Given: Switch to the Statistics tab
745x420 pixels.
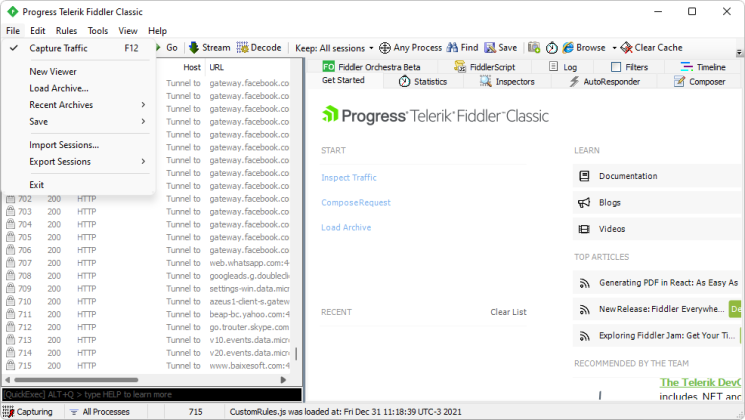Looking at the screenshot, I should click(x=423, y=82).
